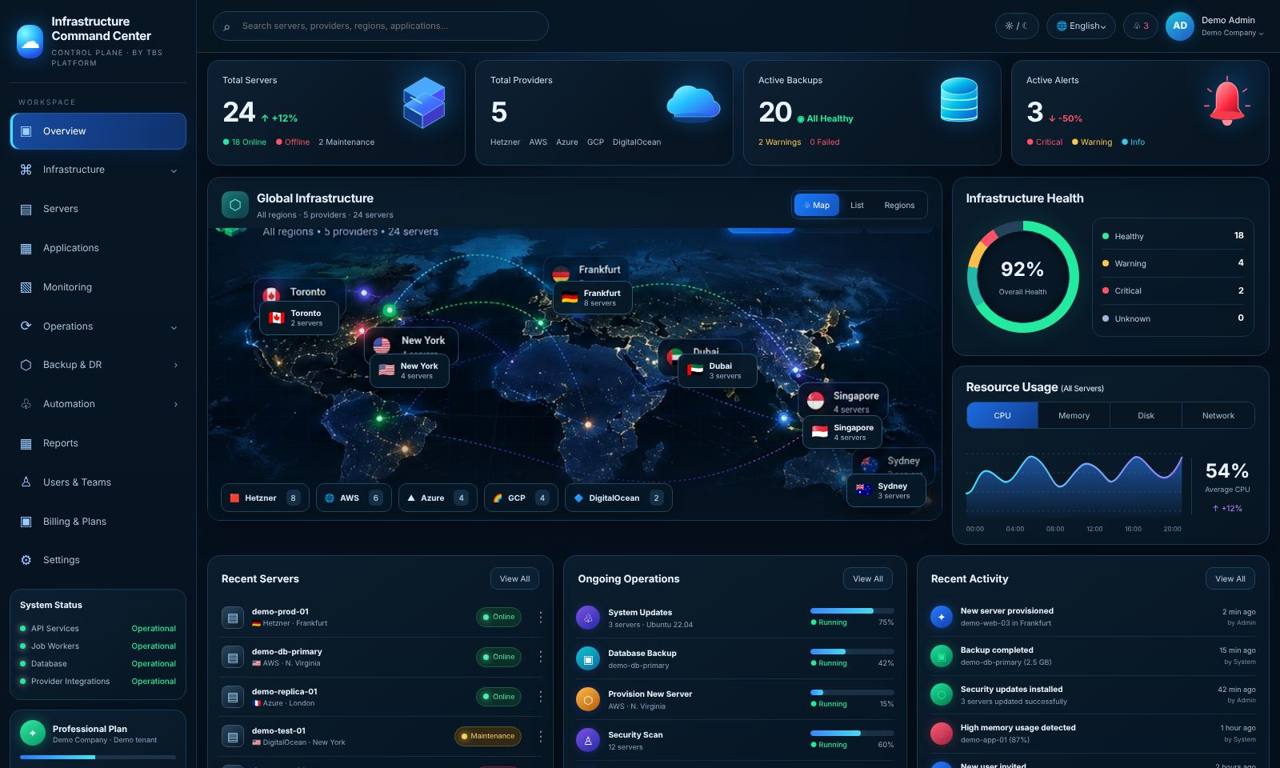
Task: Click the Total Servers stacked-cube icon
Action: point(424,102)
